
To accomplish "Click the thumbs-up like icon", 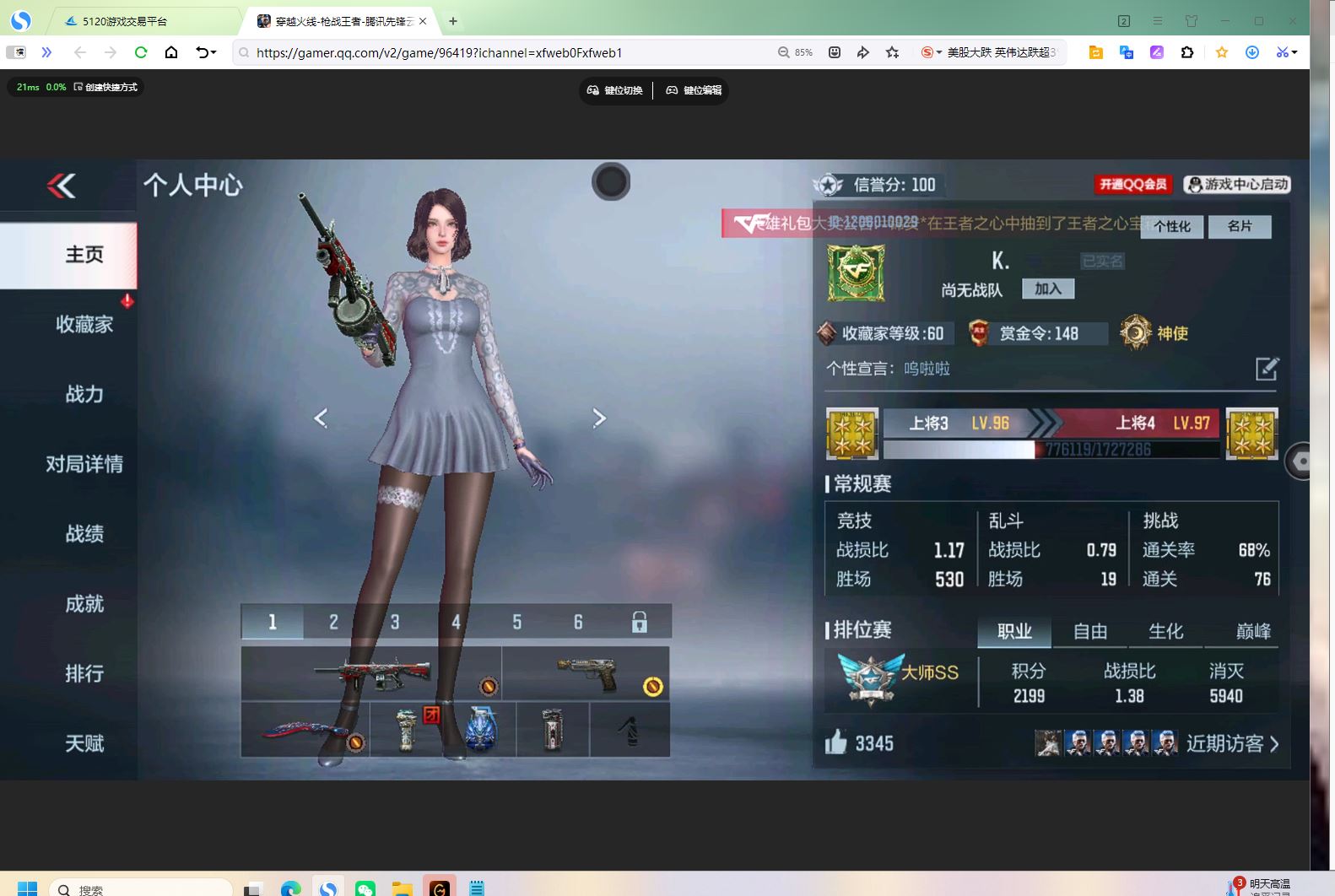I will click(x=835, y=742).
